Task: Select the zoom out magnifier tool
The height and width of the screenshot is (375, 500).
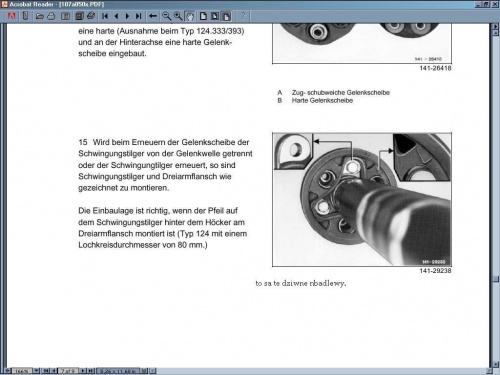Action: (x=166, y=16)
